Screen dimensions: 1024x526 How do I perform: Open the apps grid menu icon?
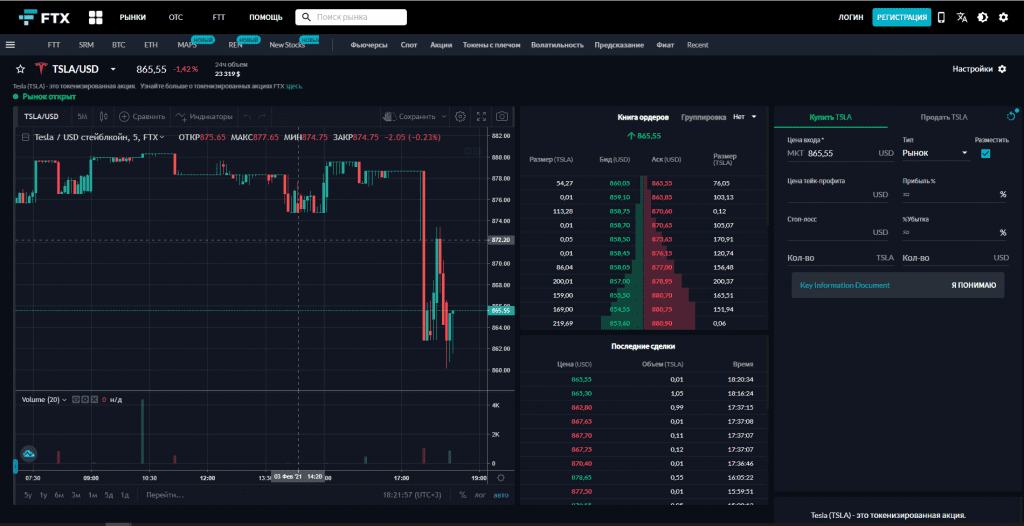coord(95,17)
